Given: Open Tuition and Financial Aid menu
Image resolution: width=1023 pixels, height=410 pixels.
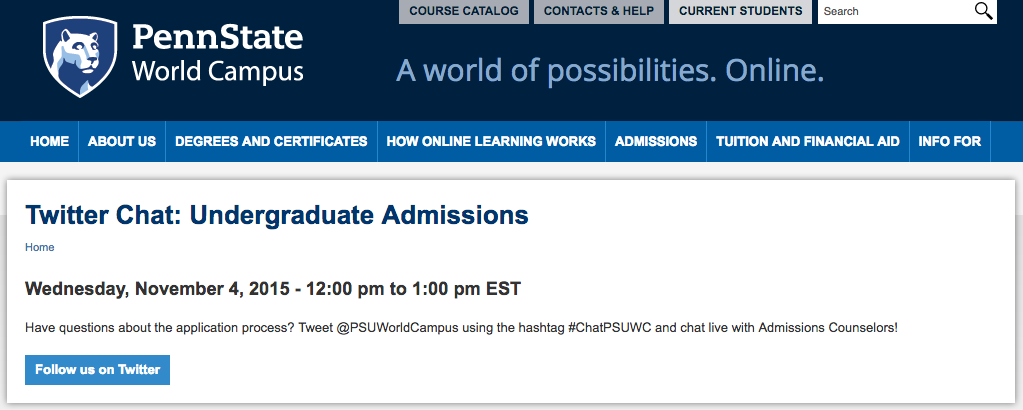Looking at the screenshot, I should click(x=808, y=141).
